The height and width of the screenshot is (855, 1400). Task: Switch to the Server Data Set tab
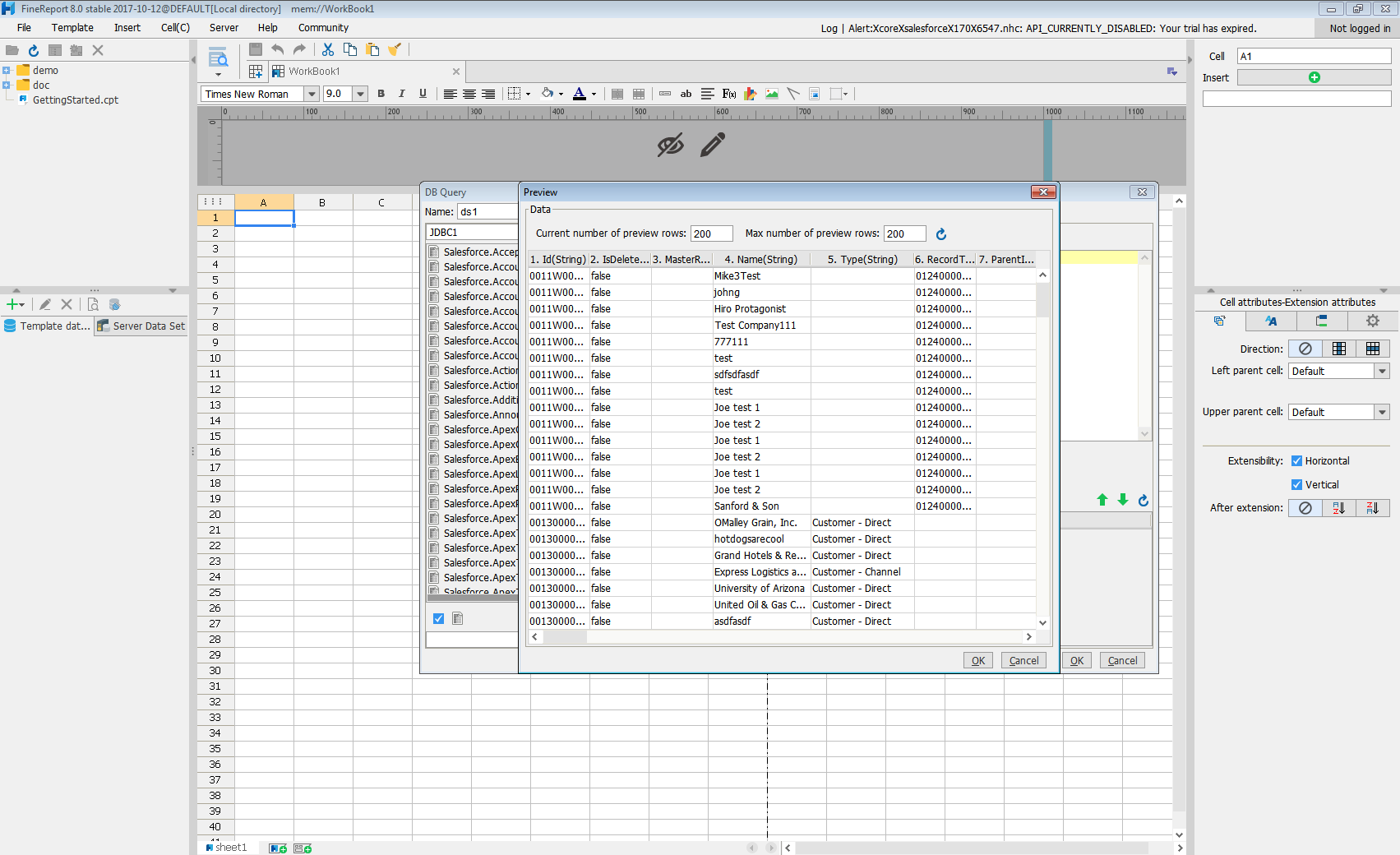click(x=141, y=326)
